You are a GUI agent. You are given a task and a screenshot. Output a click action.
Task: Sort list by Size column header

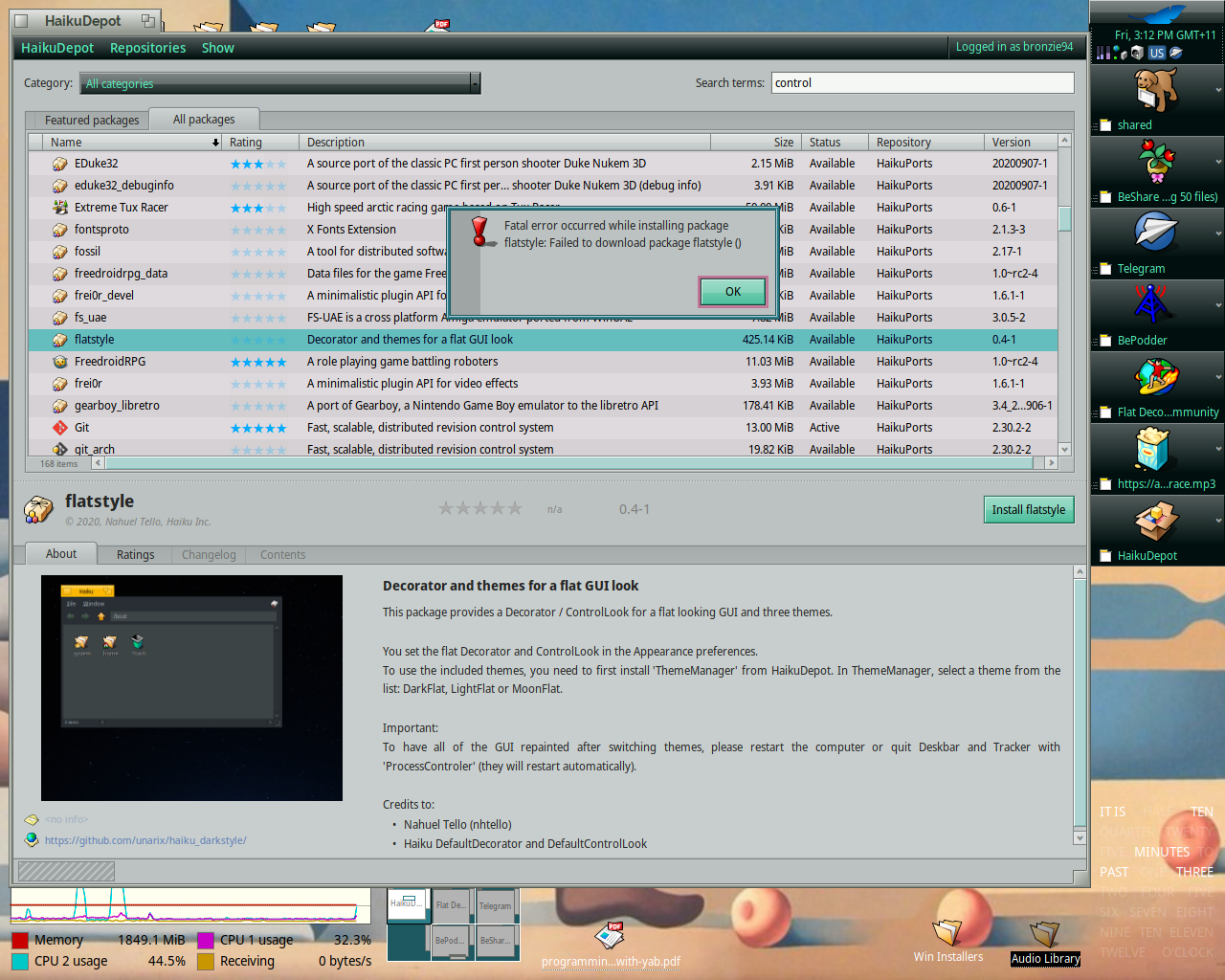[755, 143]
